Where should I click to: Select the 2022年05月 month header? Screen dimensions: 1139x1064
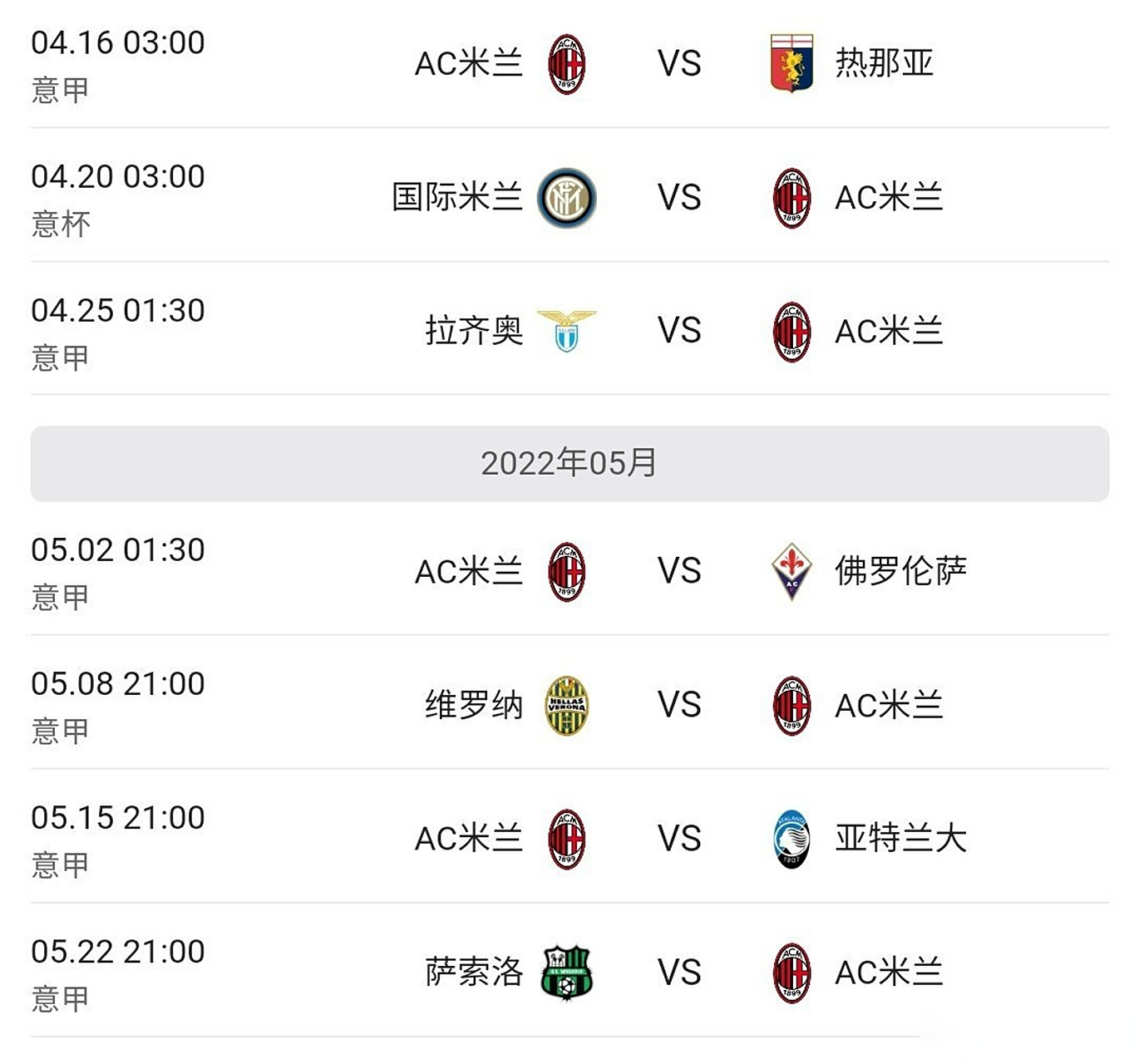coord(569,464)
